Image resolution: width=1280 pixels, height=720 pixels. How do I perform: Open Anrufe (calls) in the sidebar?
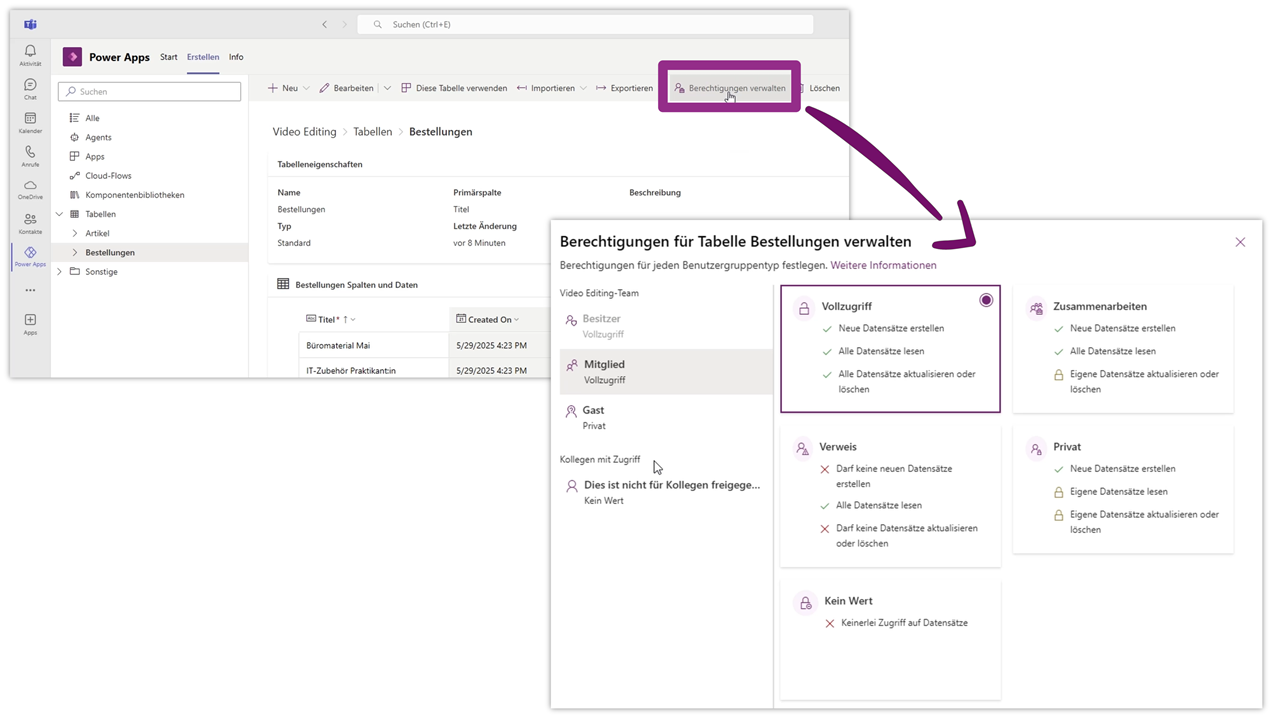[x=30, y=155]
